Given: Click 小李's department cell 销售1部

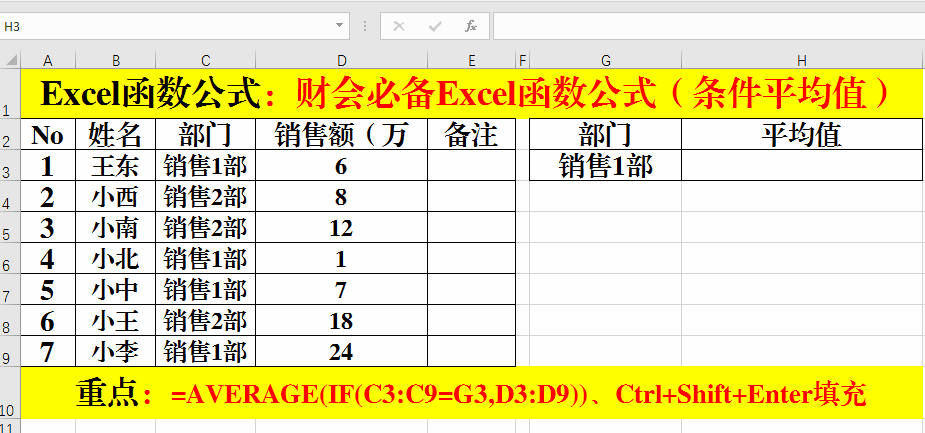Looking at the screenshot, I should pos(205,351).
